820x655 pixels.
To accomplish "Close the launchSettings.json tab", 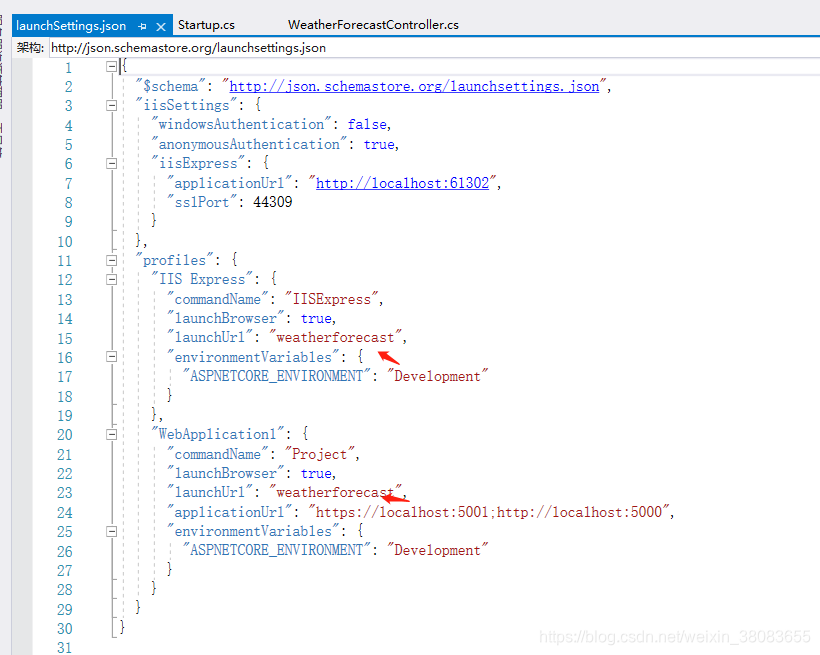I will tap(161, 26).
